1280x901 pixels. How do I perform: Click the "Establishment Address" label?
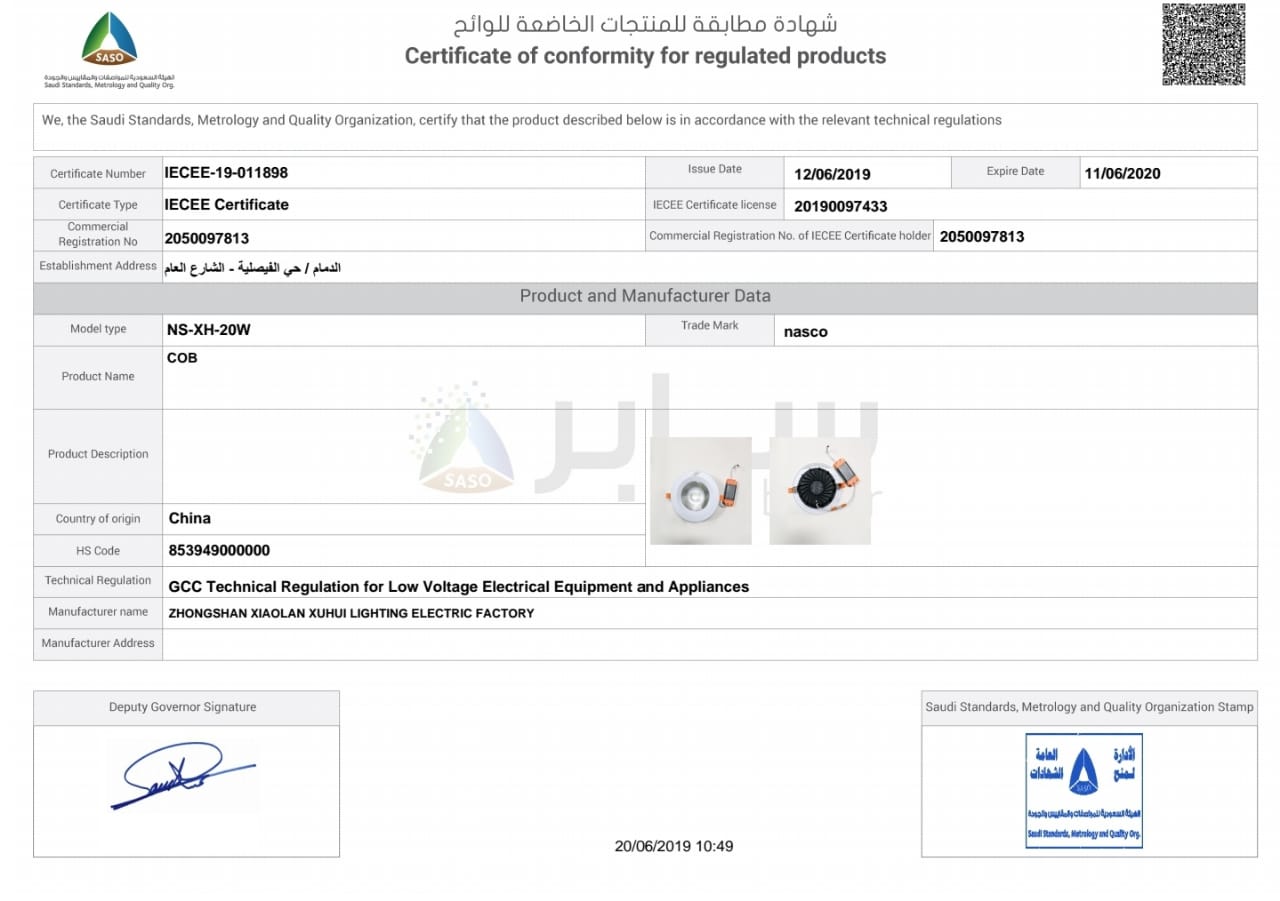98,266
